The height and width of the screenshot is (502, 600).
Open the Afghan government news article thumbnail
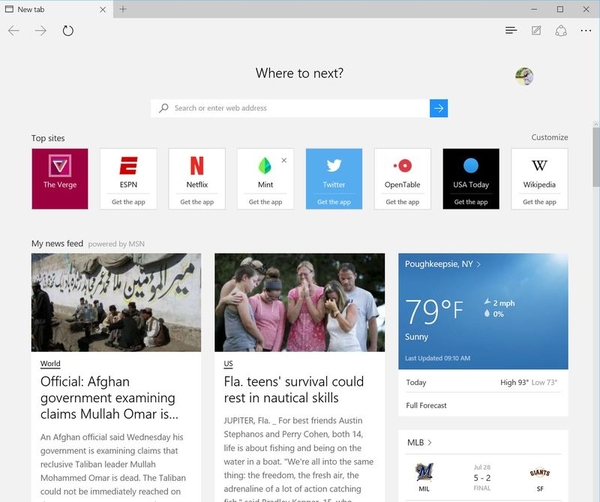(x=116, y=302)
